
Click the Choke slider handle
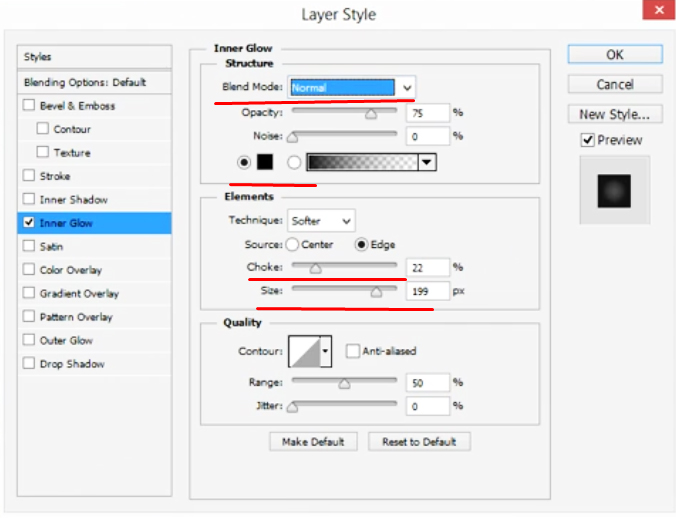[x=316, y=269]
